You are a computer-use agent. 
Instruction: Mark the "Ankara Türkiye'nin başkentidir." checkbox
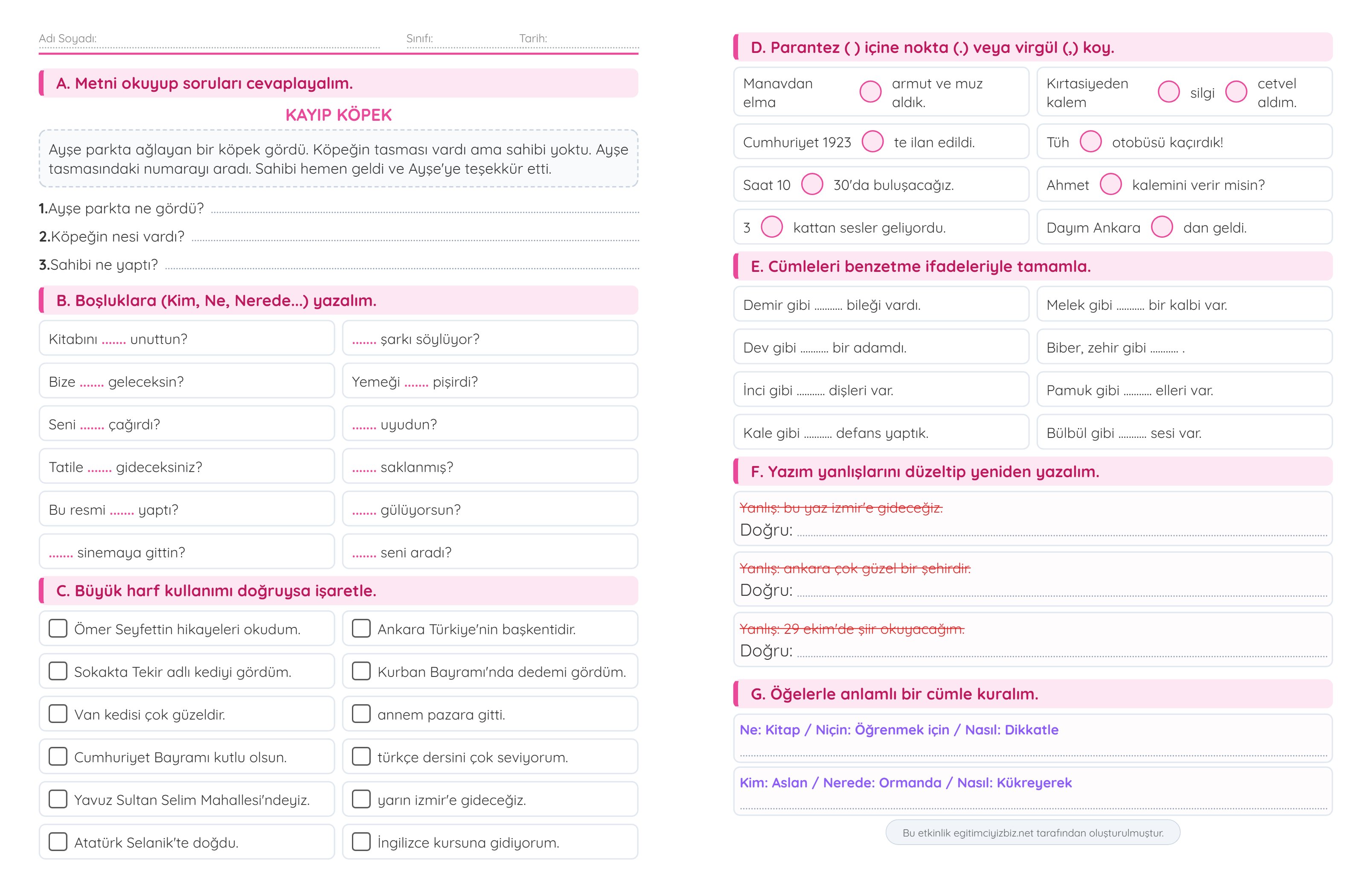coord(361,628)
